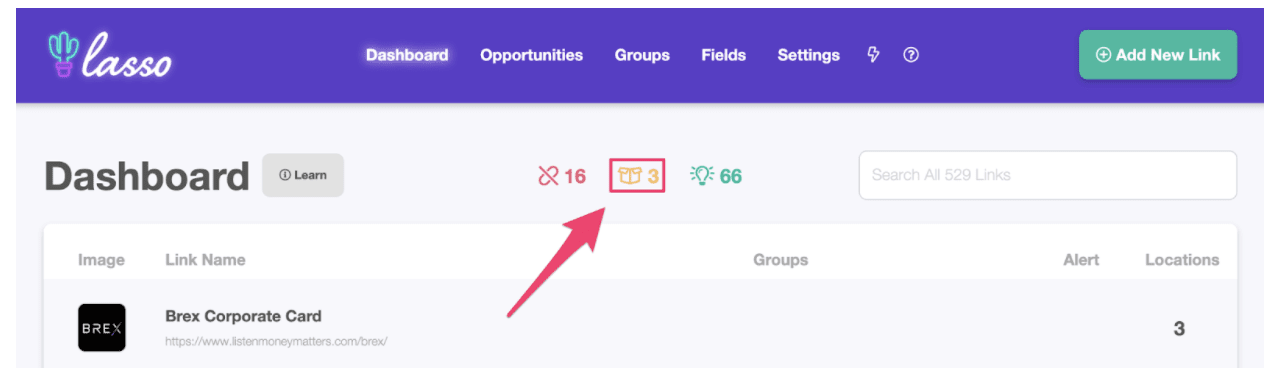Open the help question mark icon

[911, 55]
